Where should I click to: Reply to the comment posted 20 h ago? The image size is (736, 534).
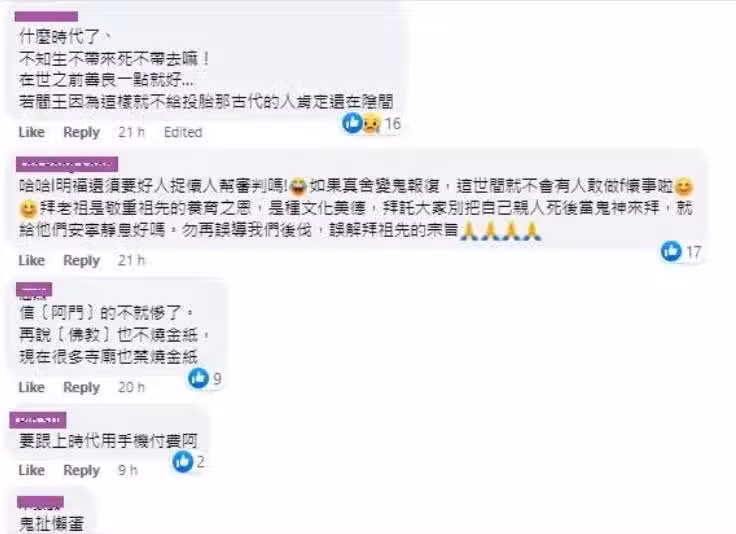(82, 388)
